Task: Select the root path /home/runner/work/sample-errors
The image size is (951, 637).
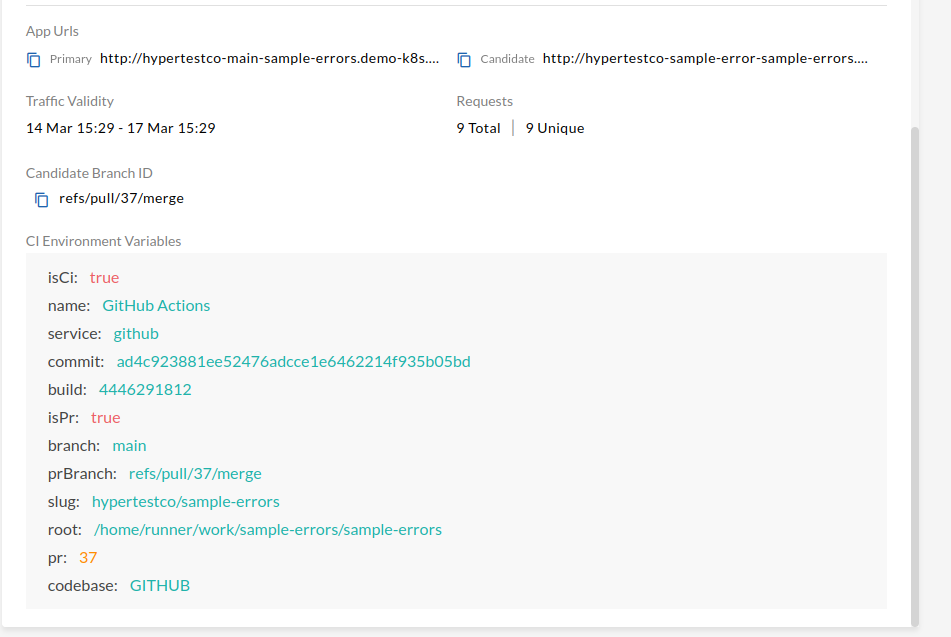Action: 267,530
